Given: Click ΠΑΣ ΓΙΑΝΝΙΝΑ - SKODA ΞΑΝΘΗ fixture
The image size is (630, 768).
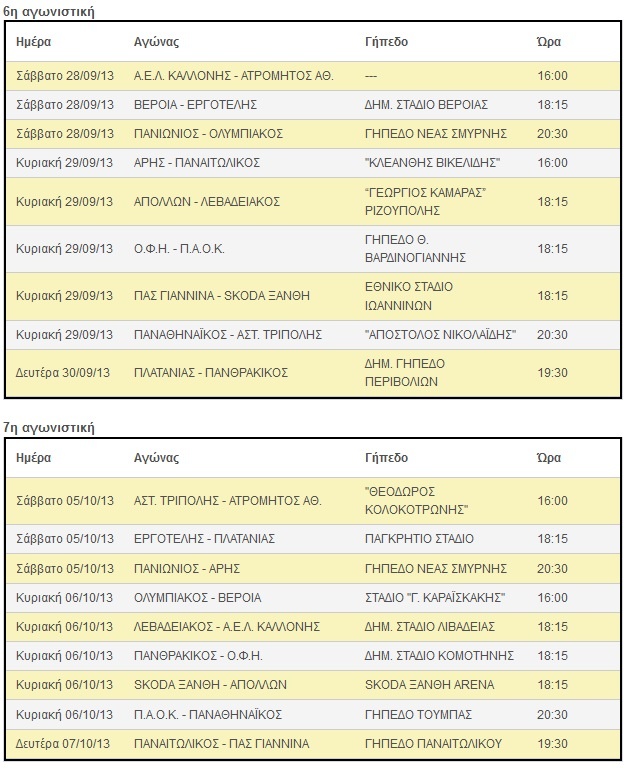Looking at the screenshot, I should (221, 296).
